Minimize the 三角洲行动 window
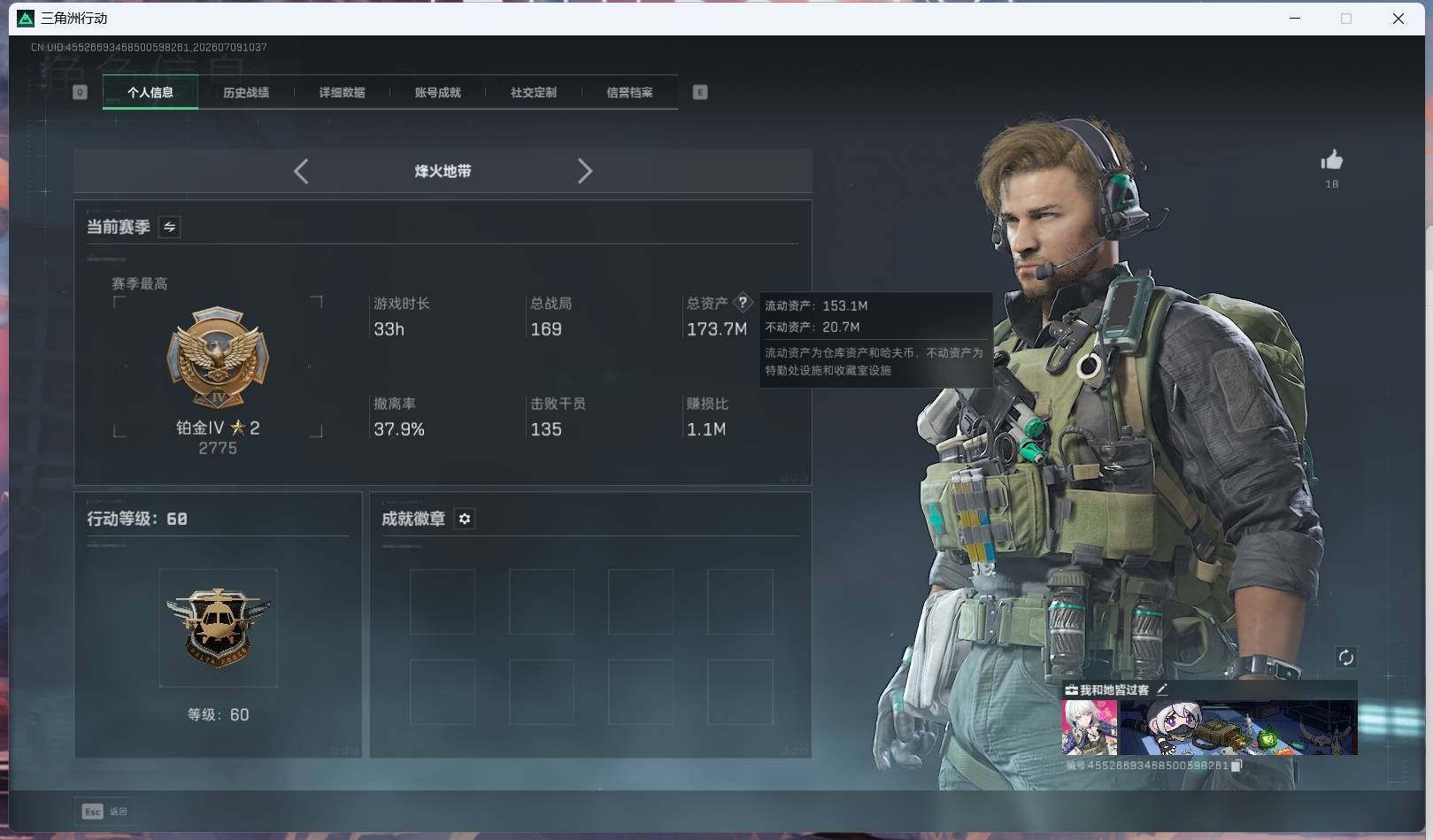 tap(1295, 19)
